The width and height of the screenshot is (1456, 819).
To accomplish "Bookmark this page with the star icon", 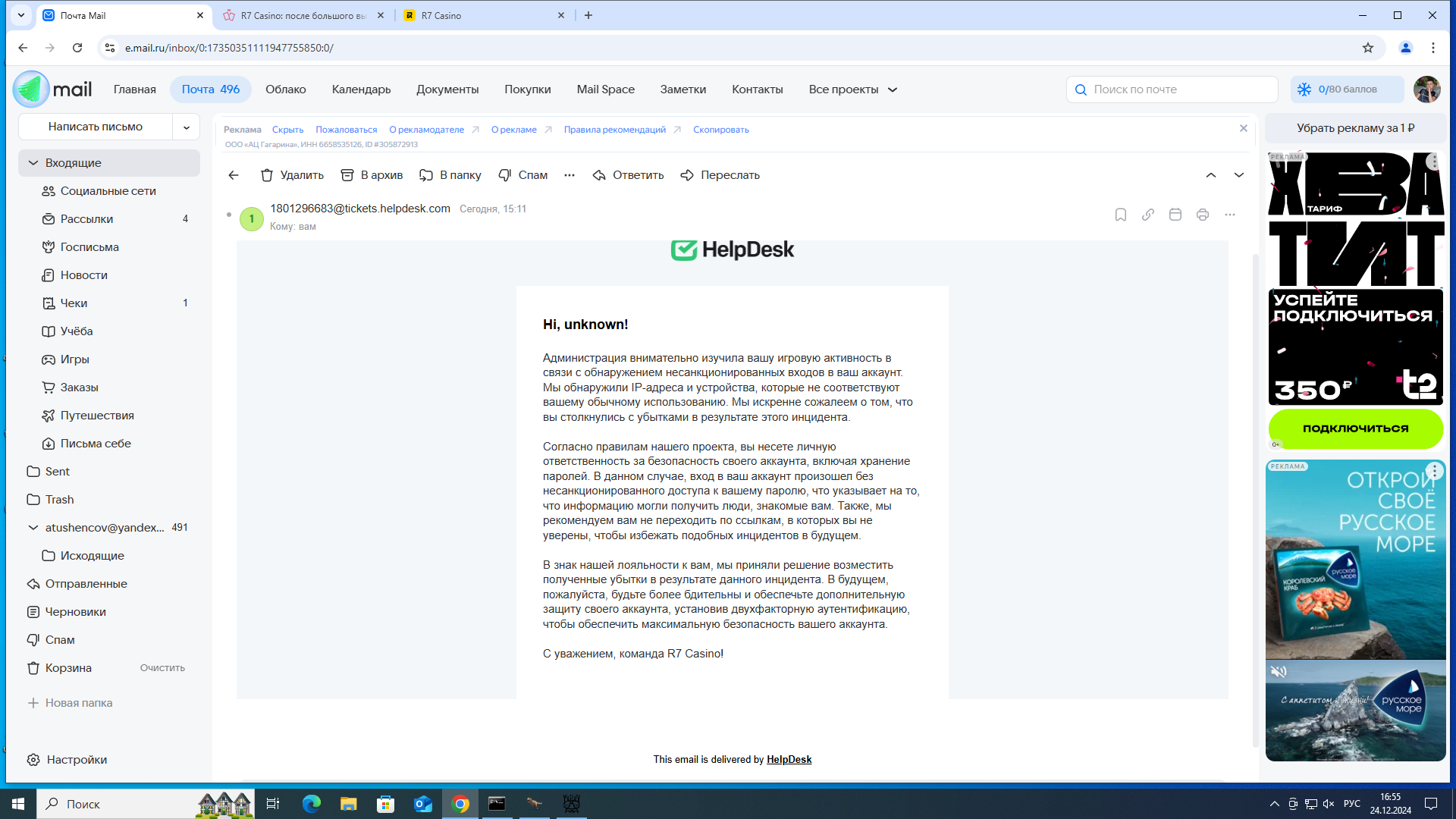I will pyautogui.click(x=1368, y=48).
